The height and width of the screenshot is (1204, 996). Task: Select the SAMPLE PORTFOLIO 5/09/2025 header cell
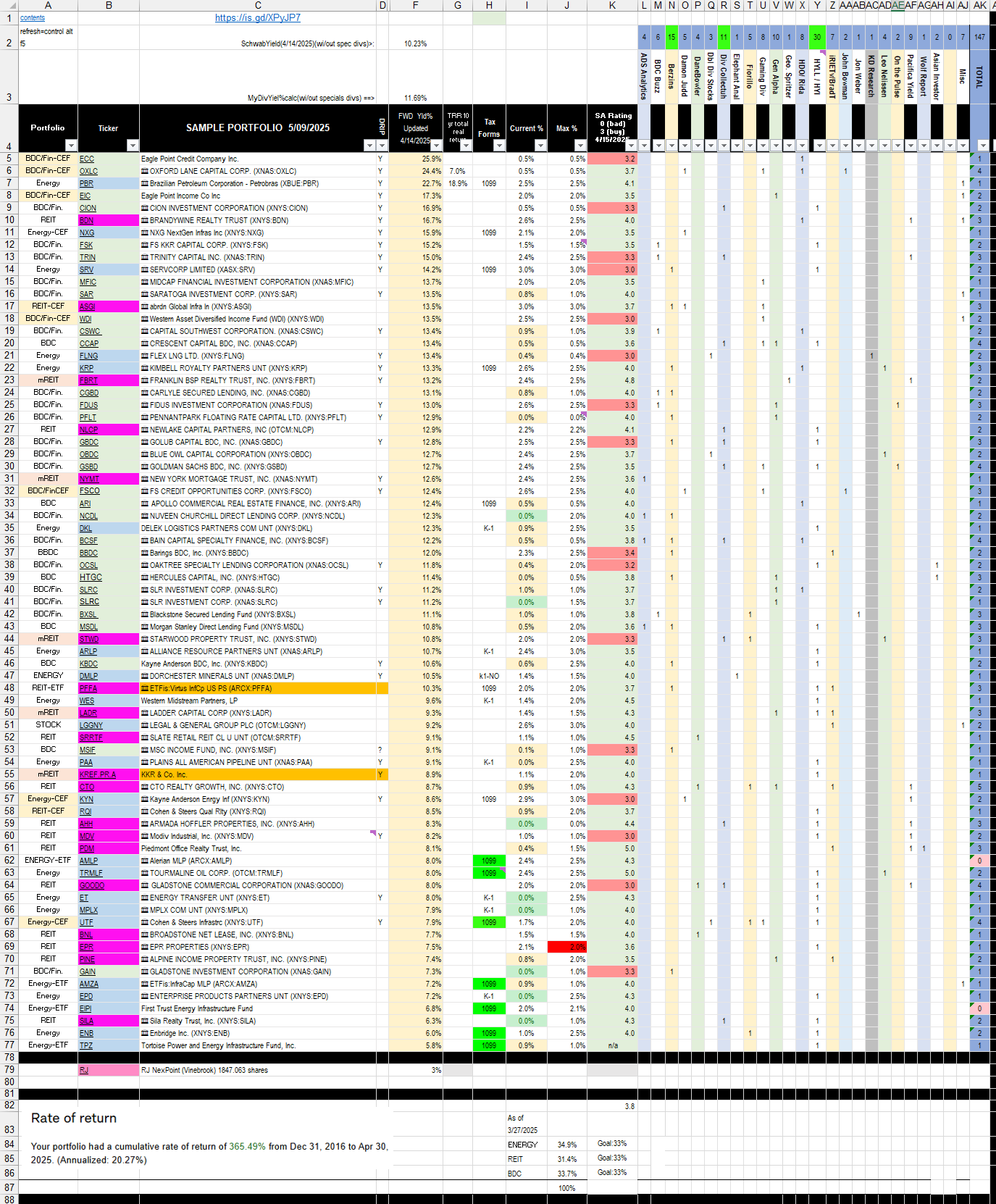[x=258, y=128]
